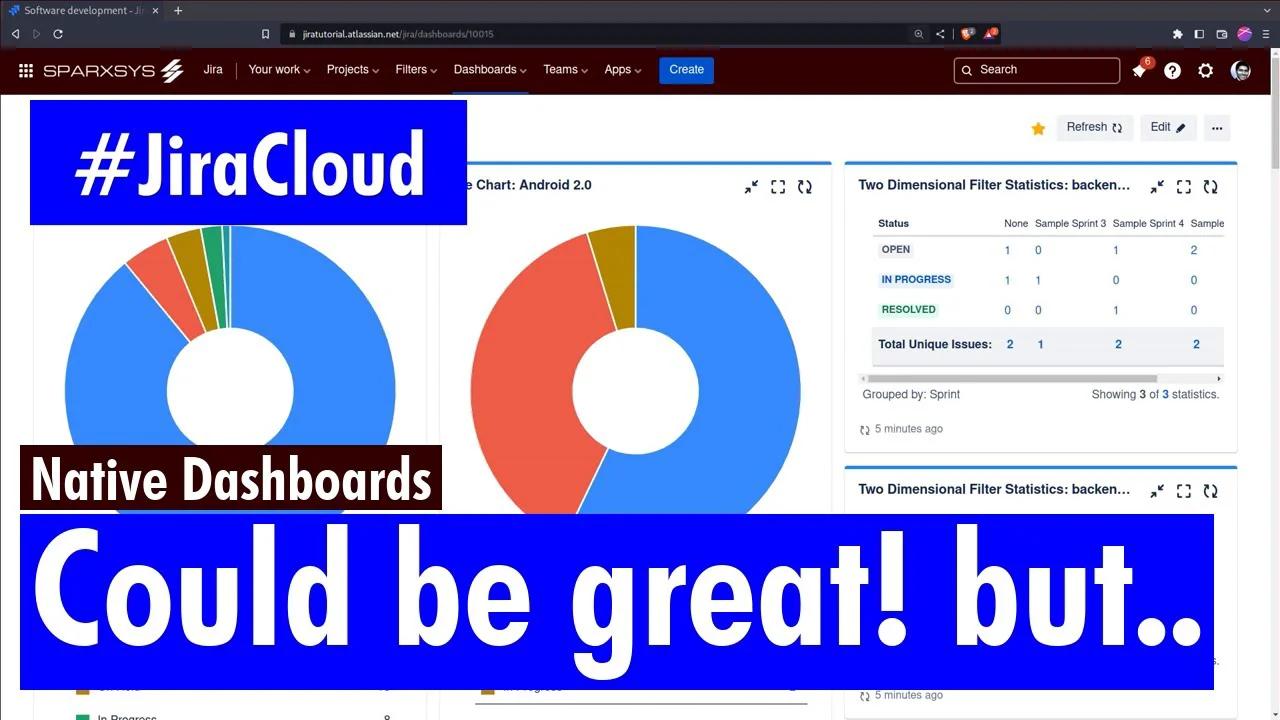Click the Create button

click(x=686, y=70)
